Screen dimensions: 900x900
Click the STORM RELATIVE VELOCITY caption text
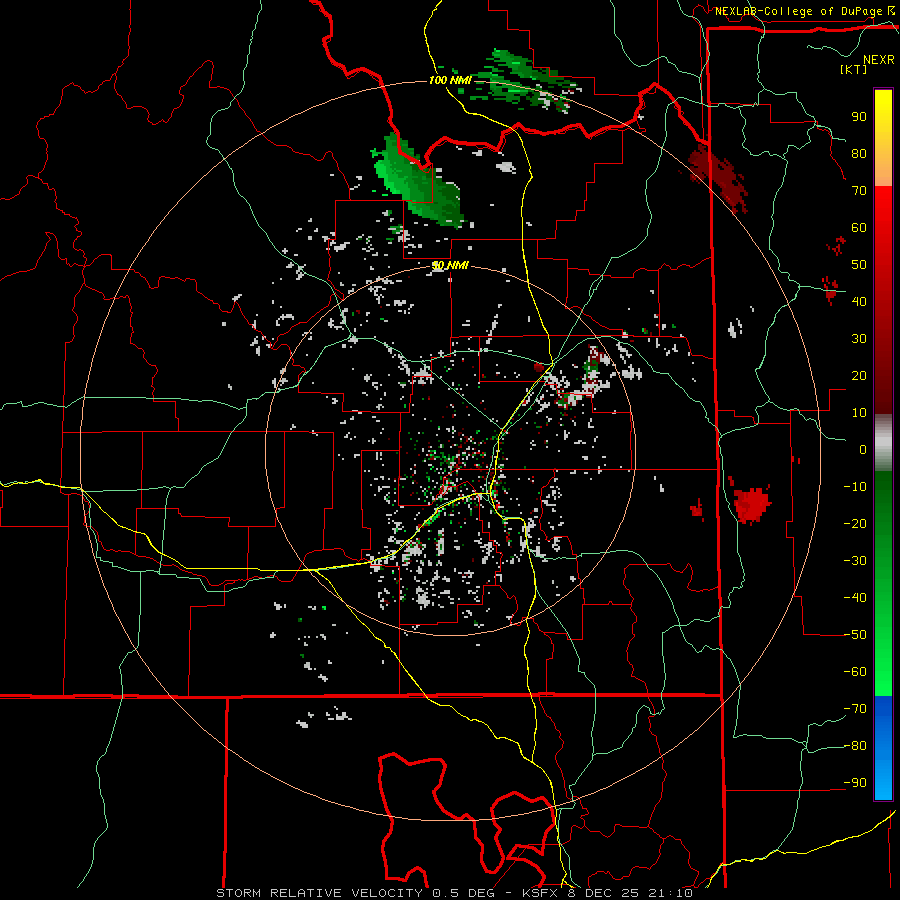(x=320, y=893)
